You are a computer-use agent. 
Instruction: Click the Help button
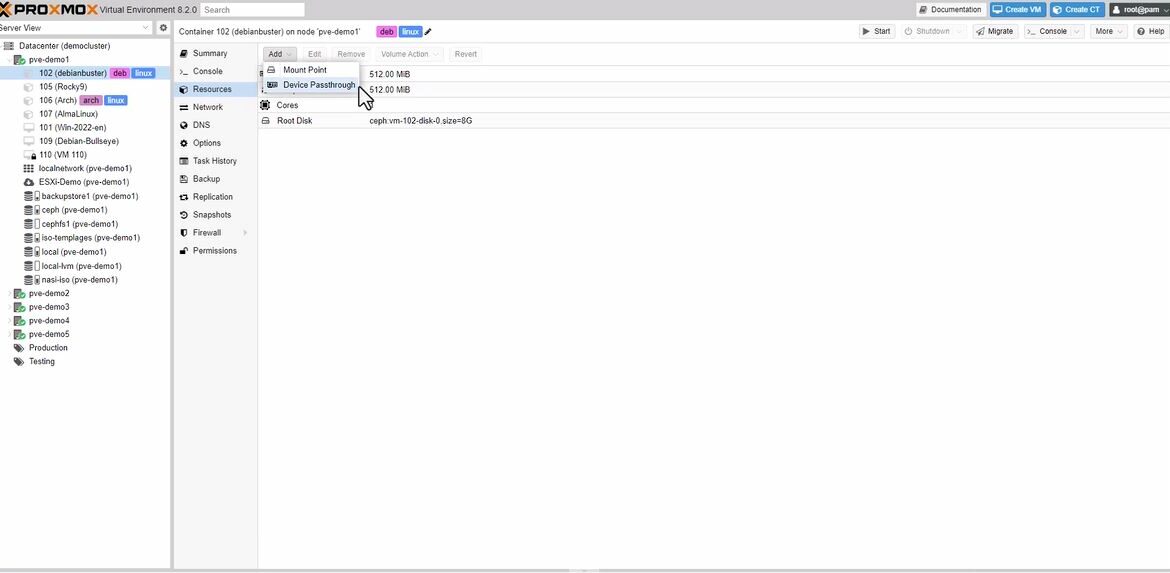point(1151,31)
